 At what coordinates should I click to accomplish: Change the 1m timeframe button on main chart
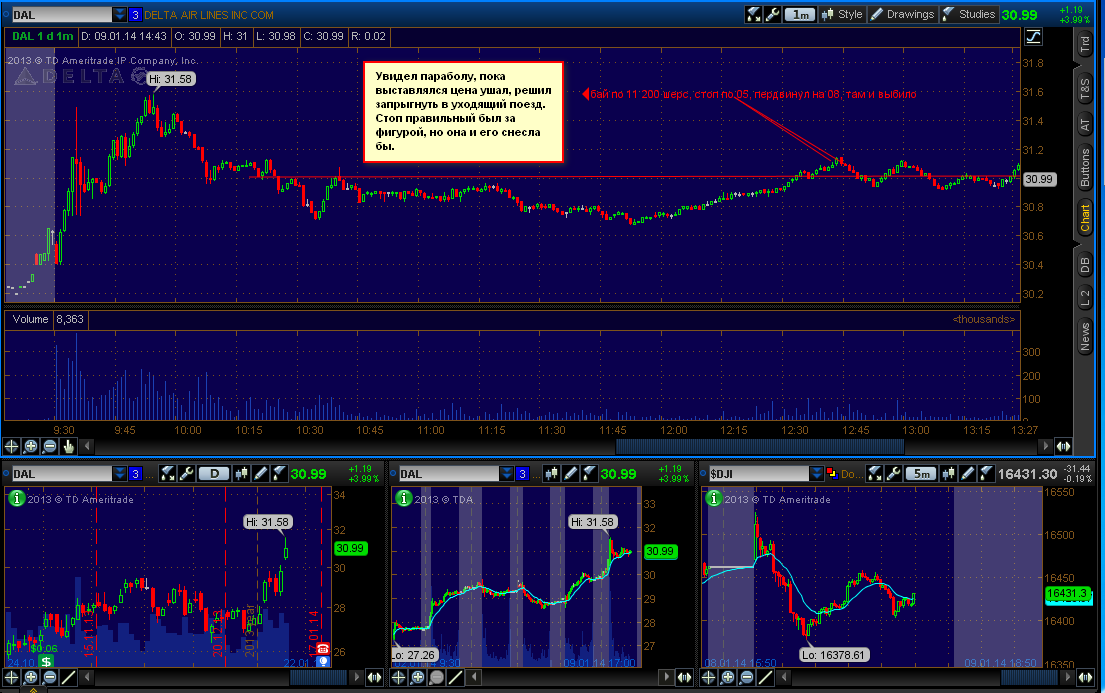point(799,14)
